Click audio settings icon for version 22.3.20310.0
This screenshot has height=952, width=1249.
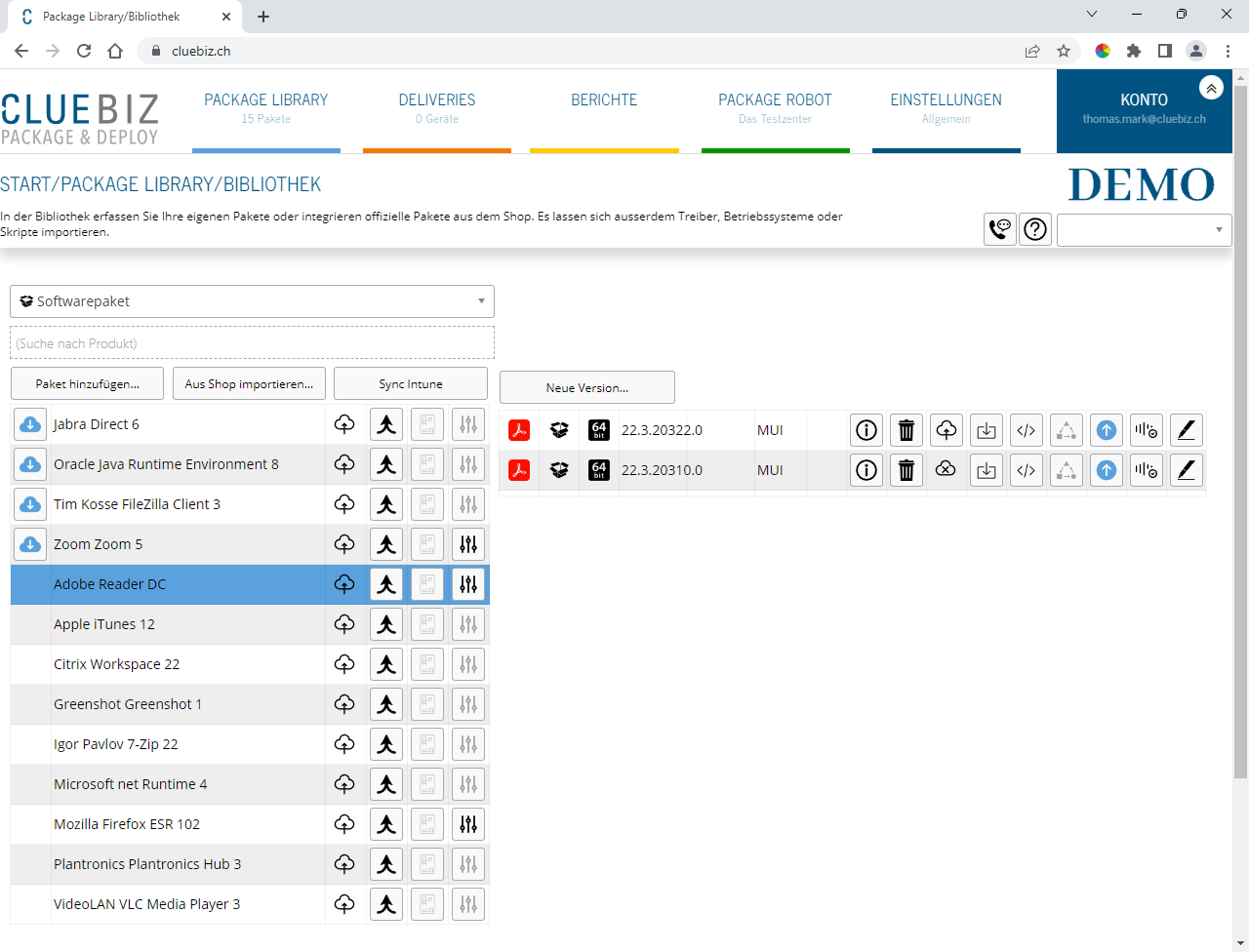click(x=1147, y=470)
